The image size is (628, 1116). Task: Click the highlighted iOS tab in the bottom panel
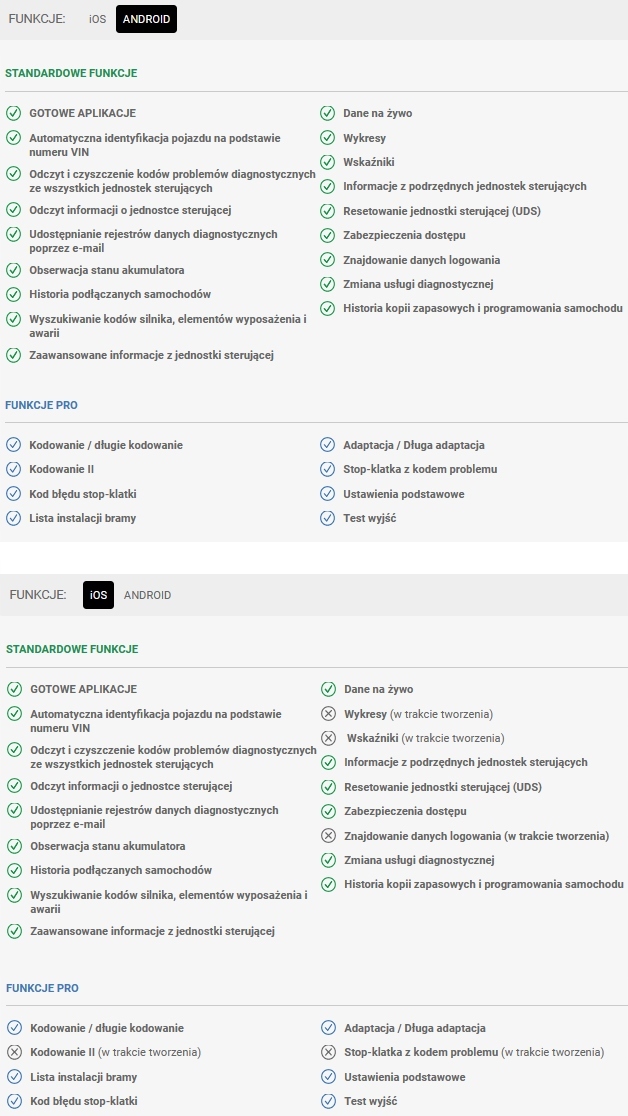pyautogui.click(x=98, y=595)
